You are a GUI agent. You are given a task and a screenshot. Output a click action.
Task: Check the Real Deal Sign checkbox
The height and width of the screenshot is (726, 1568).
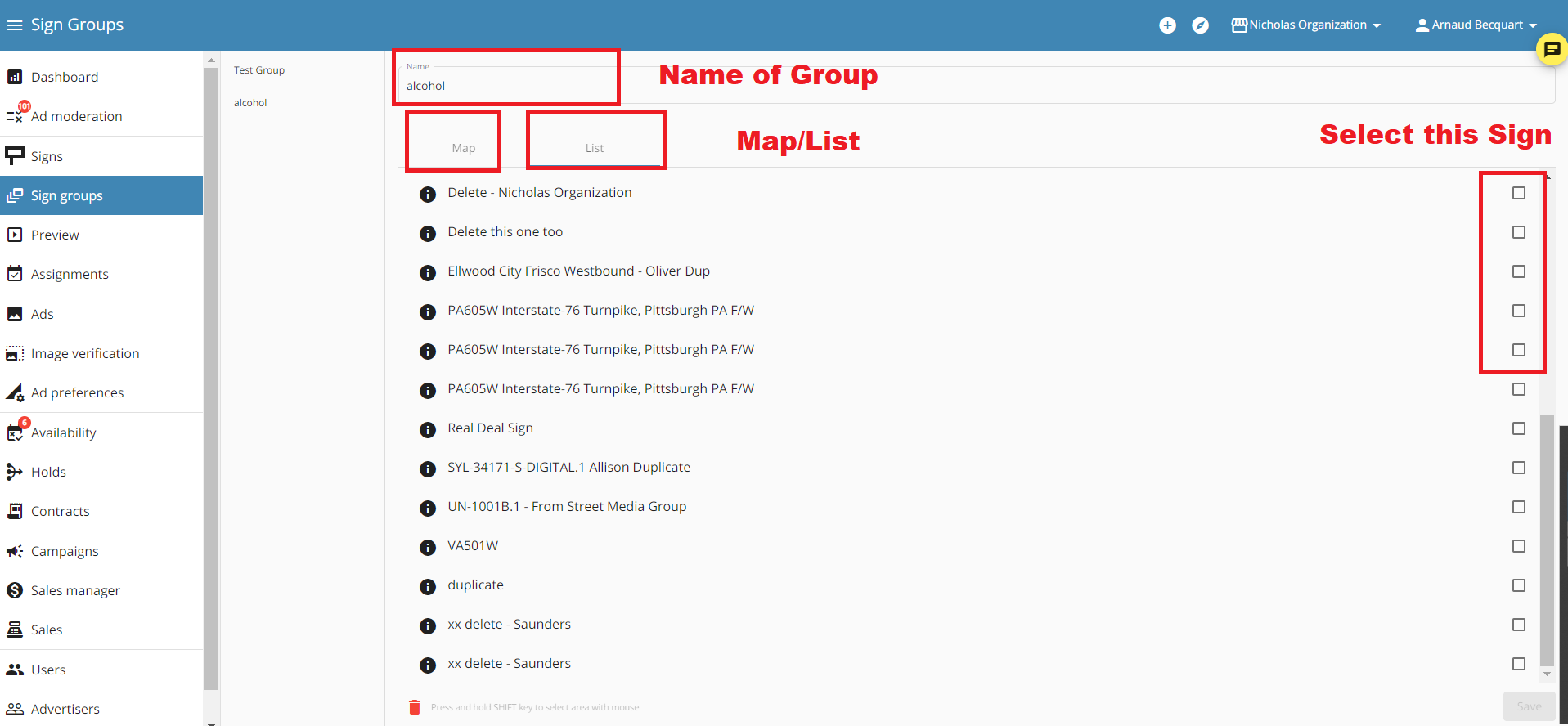tap(1519, 428)
